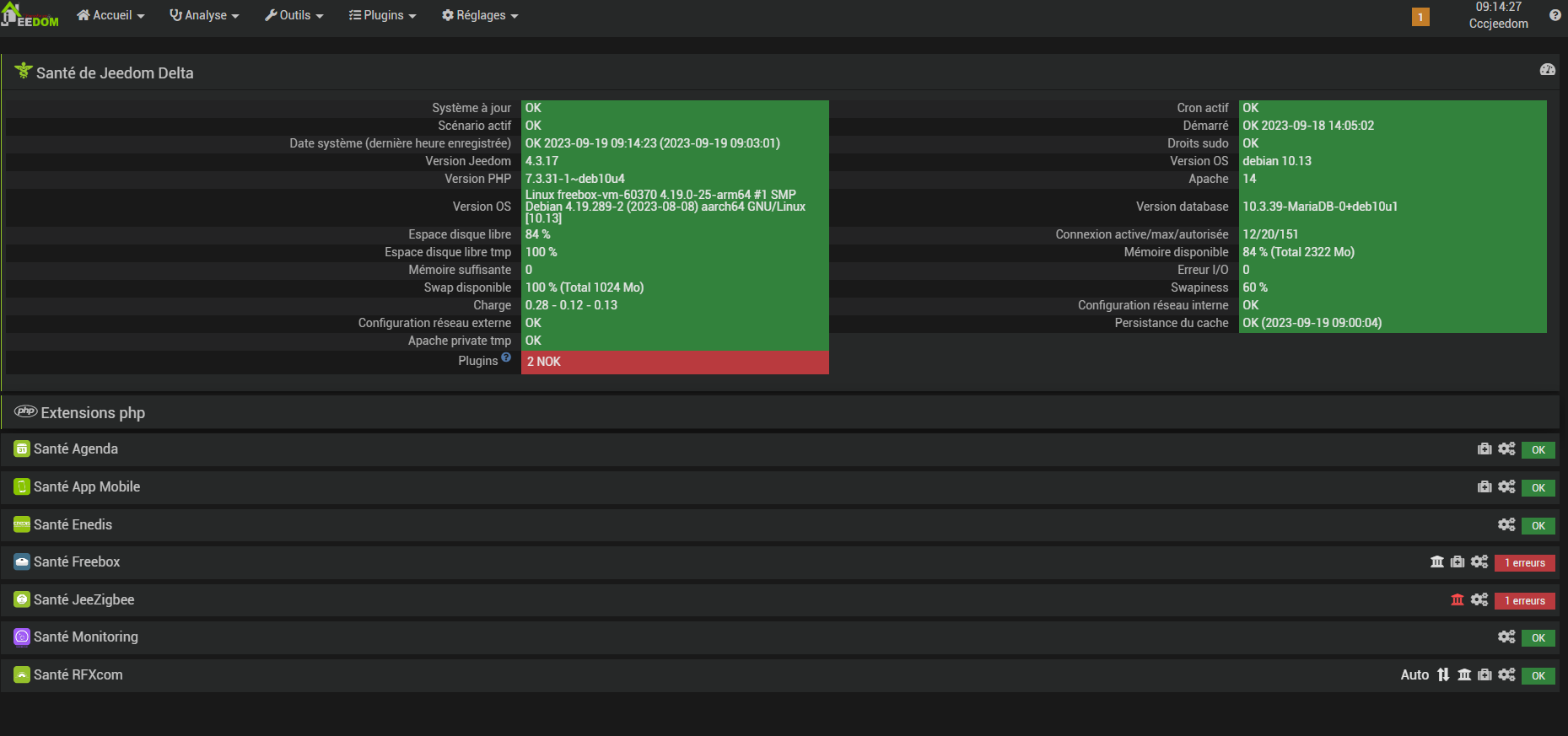This screenshot has width=1568, height=736.
Task: Click the Version PHP value 7.3.31-1~deb10u4
Action: coord(574,179)
